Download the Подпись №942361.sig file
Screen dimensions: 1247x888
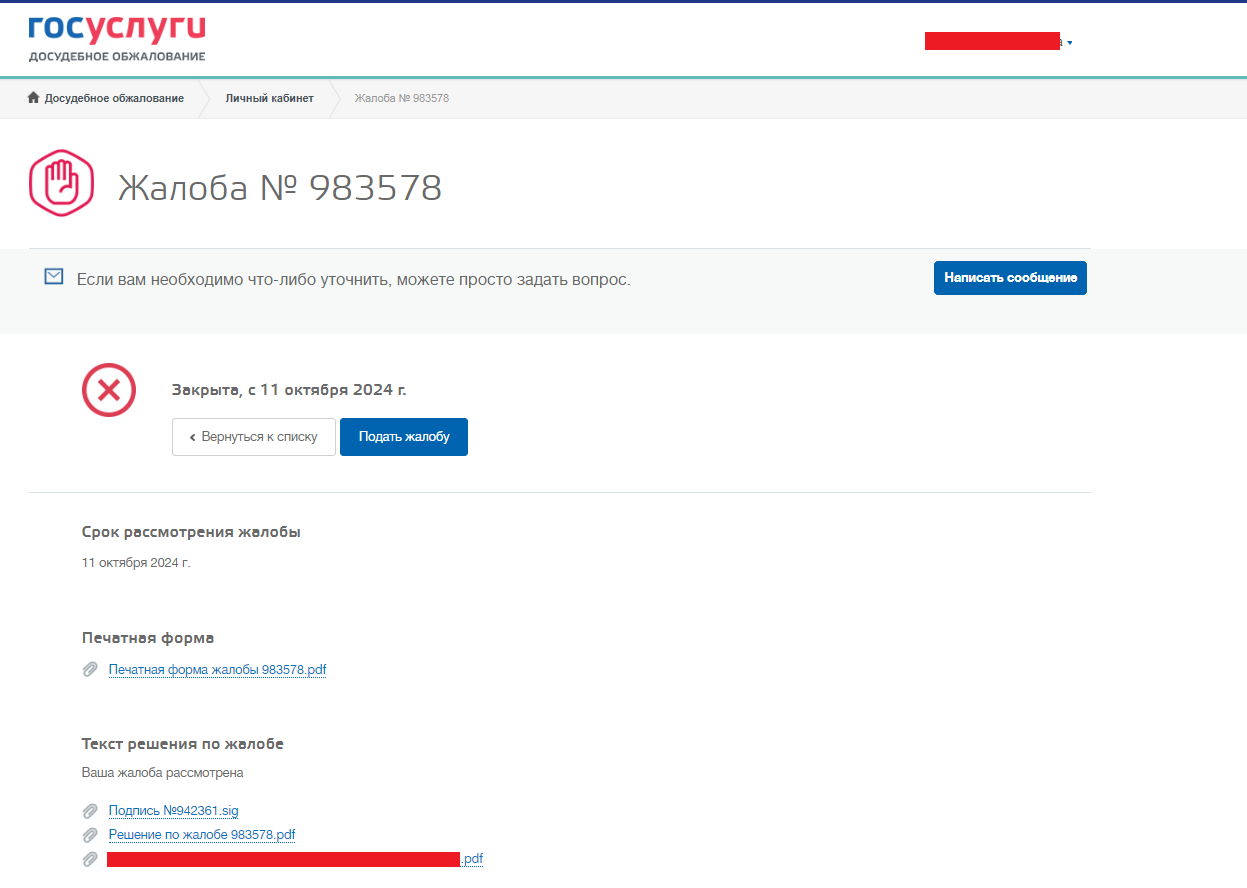(173, 811)
